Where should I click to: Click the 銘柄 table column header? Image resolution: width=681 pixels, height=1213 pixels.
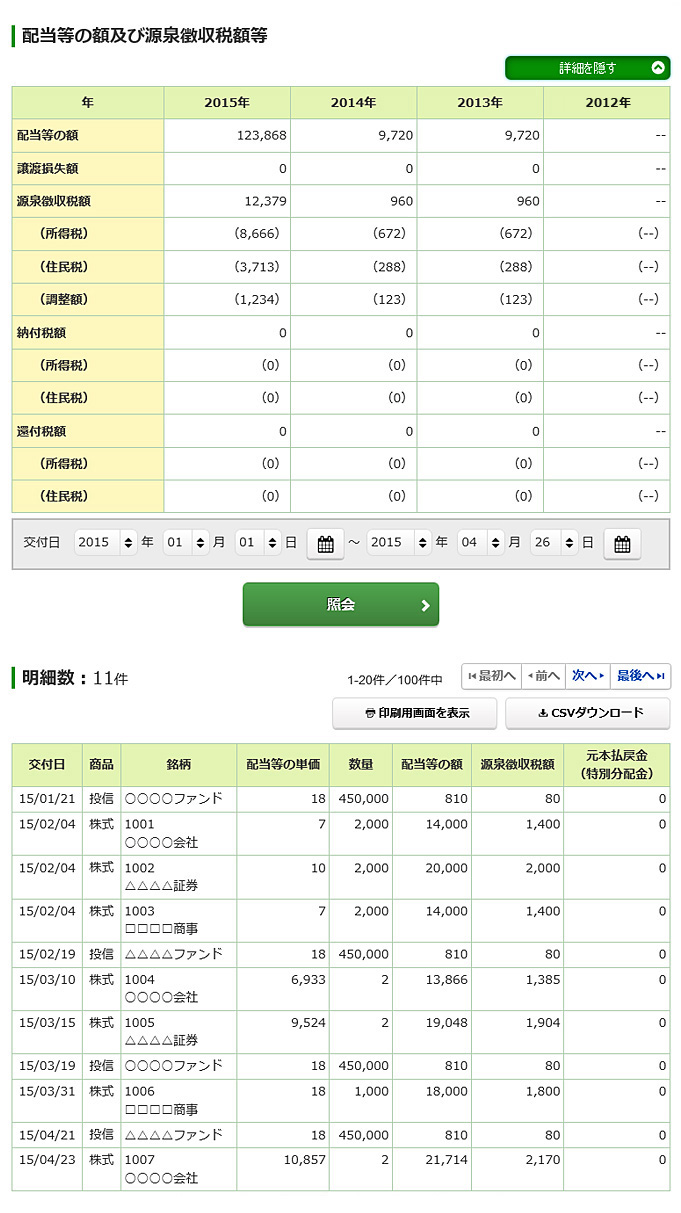click(x=179, y=765)
